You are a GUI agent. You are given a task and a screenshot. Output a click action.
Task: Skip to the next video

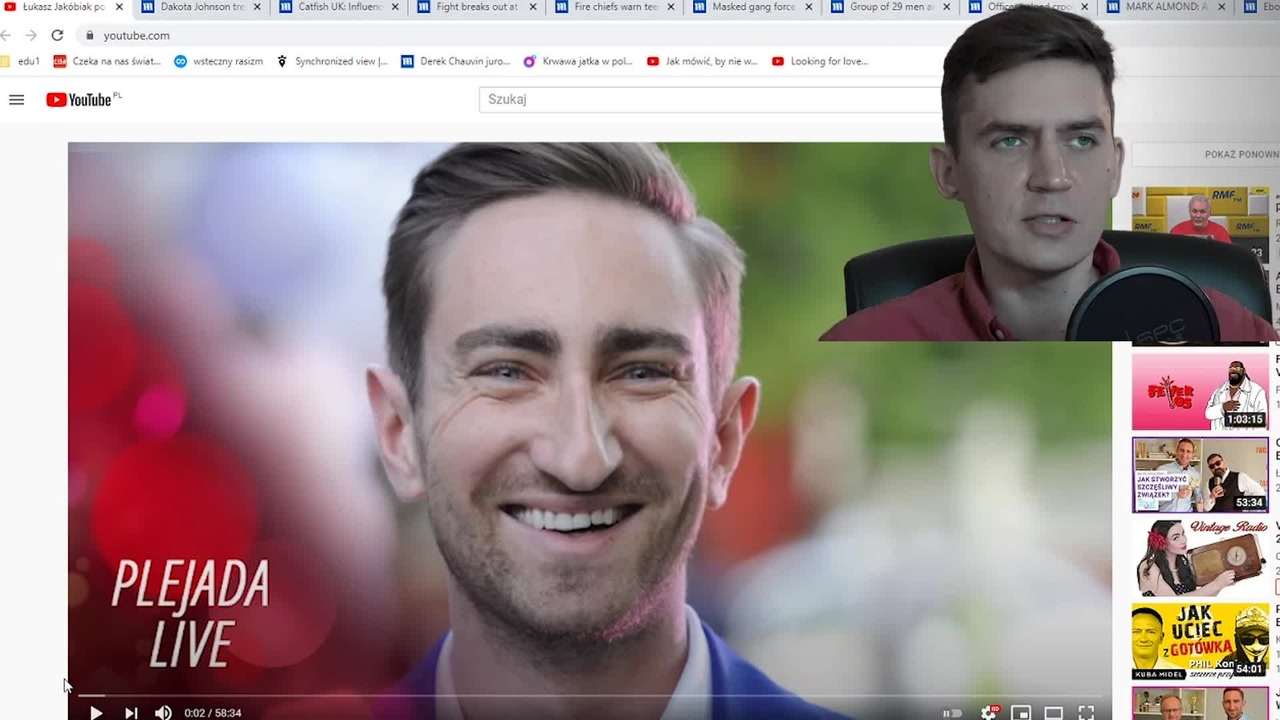click(131, 712)
